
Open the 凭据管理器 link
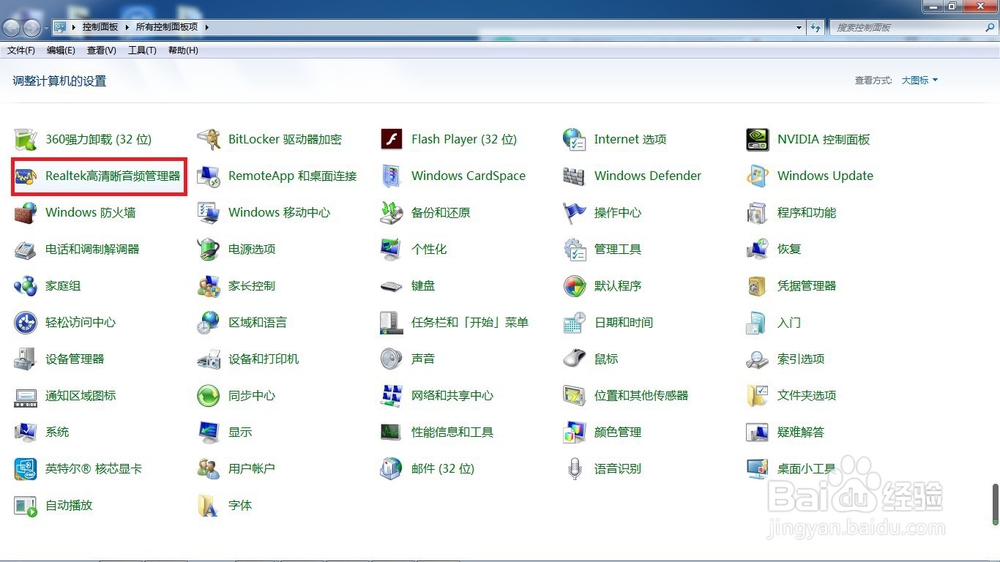807,286
